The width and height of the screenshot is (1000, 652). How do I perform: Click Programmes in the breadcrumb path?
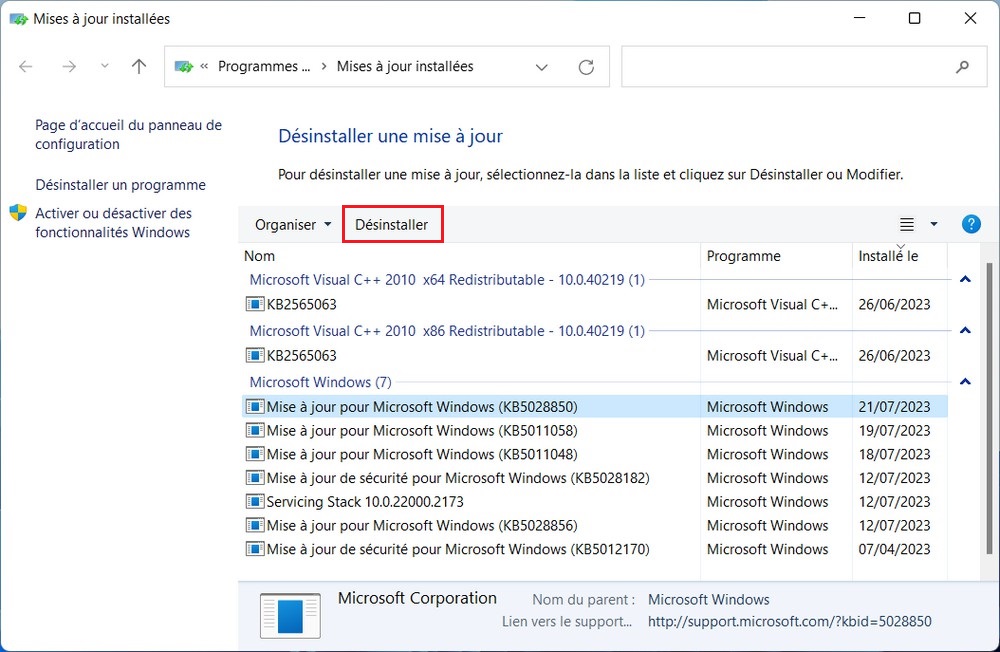[x=264, y=66]
